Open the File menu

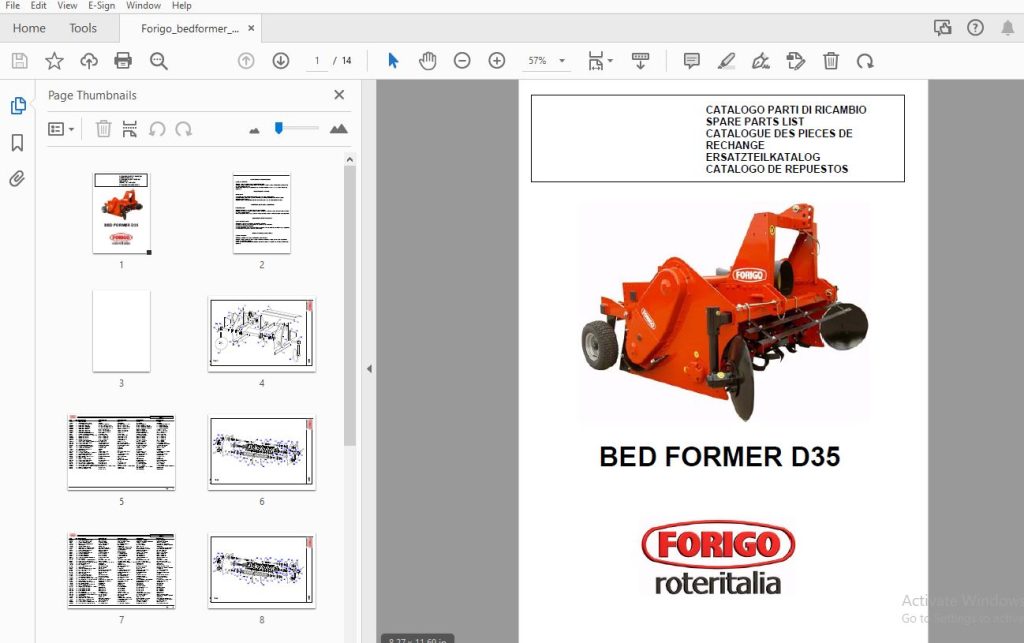point(12,5)
